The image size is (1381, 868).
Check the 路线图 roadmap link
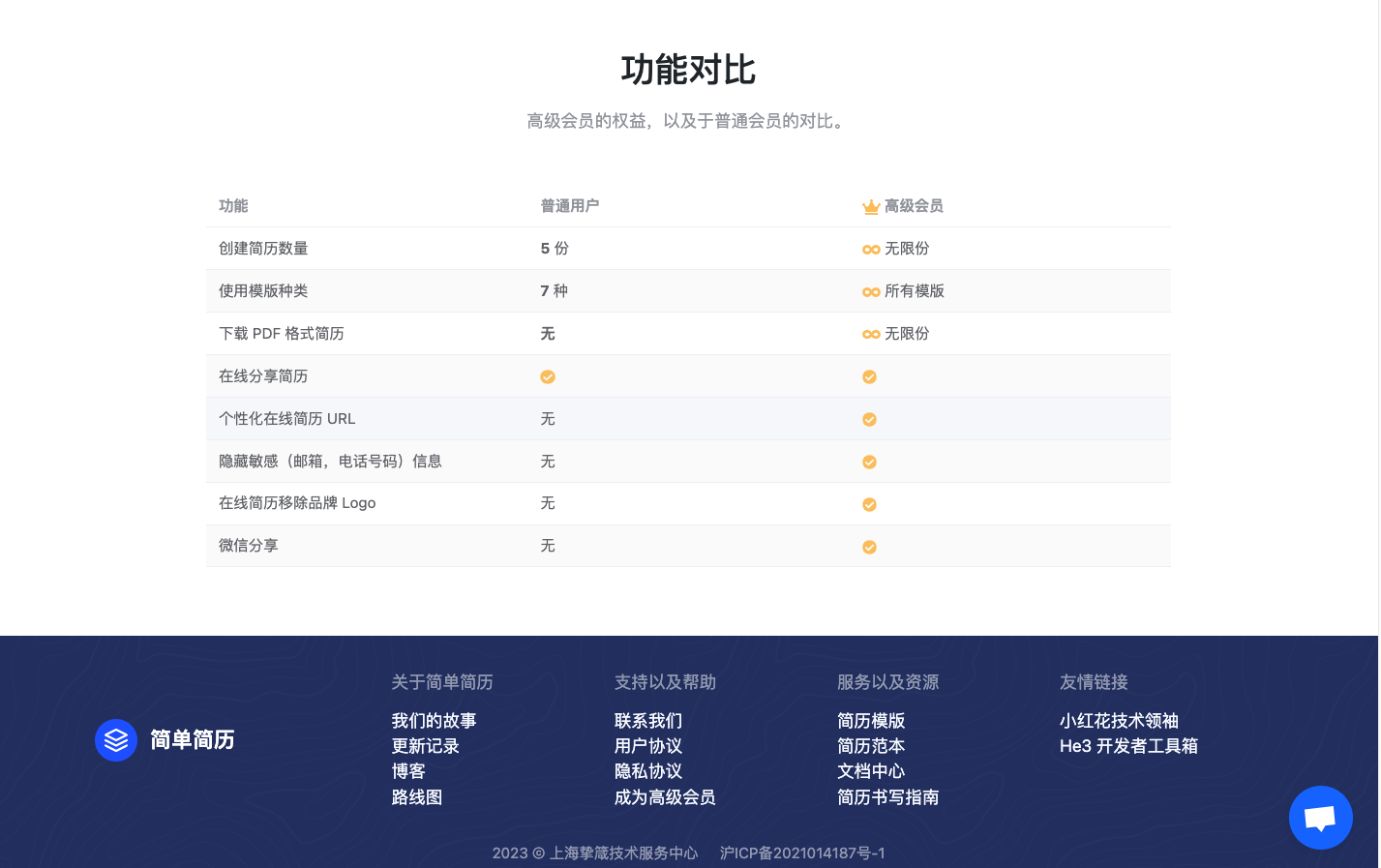[x=416, y=797]
